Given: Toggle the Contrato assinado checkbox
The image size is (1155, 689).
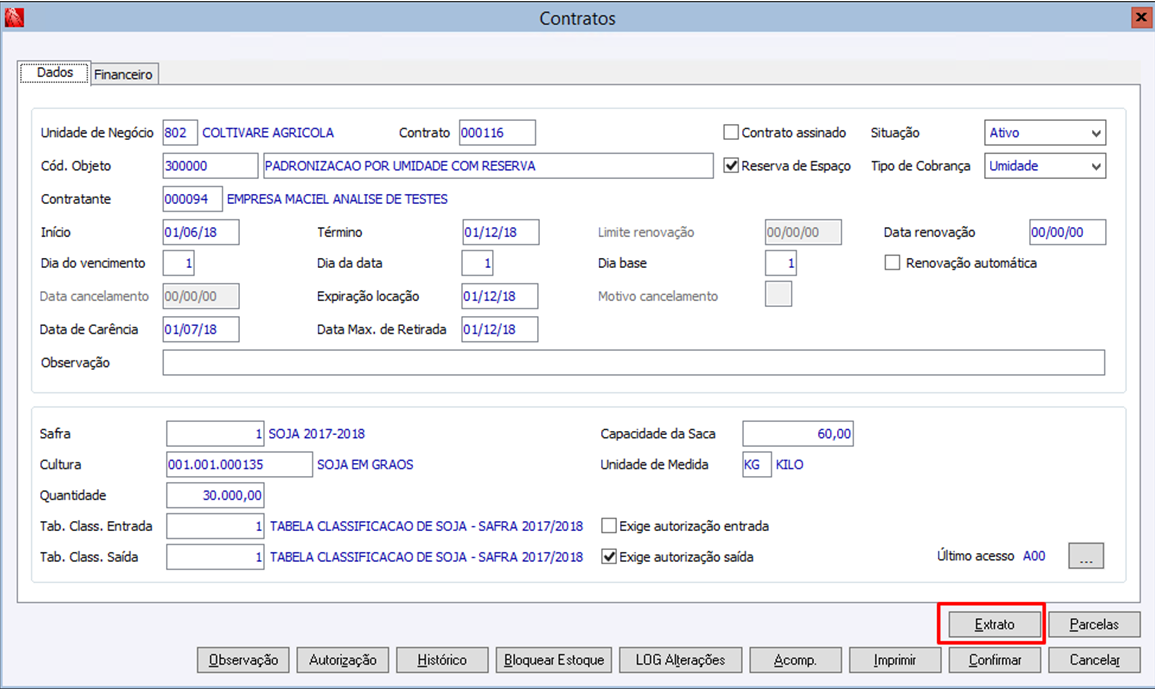Looking at the screenshot, I should click(x=731, y=133).
